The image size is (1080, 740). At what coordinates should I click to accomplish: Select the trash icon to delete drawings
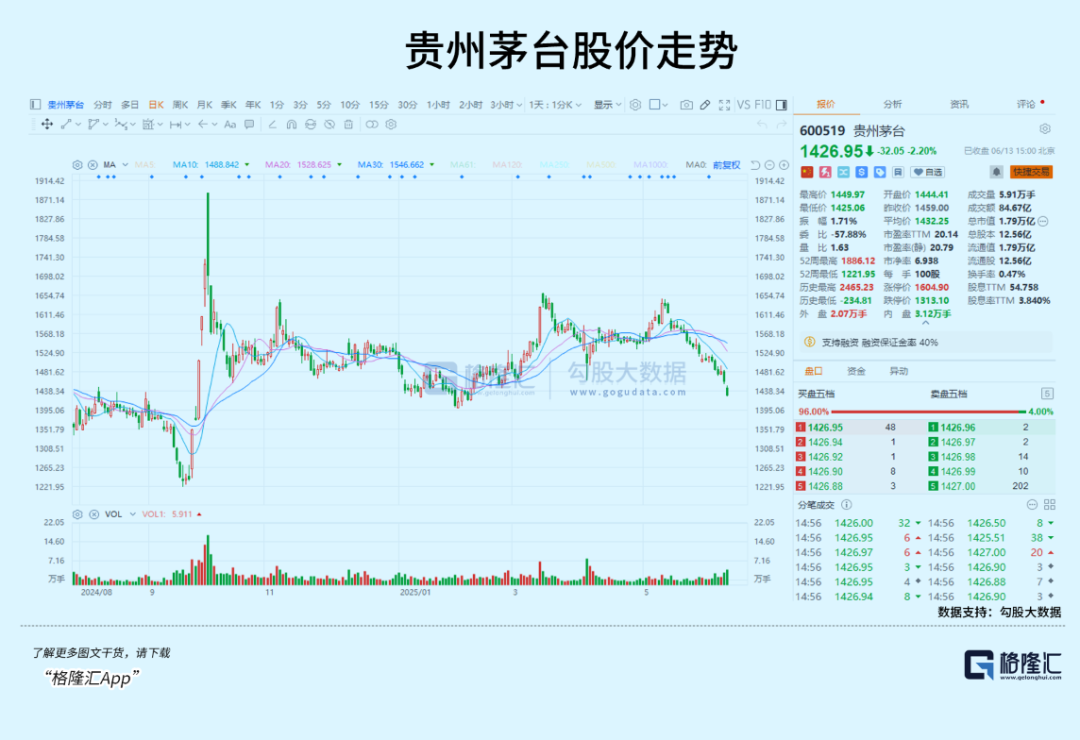pos(348,124)
